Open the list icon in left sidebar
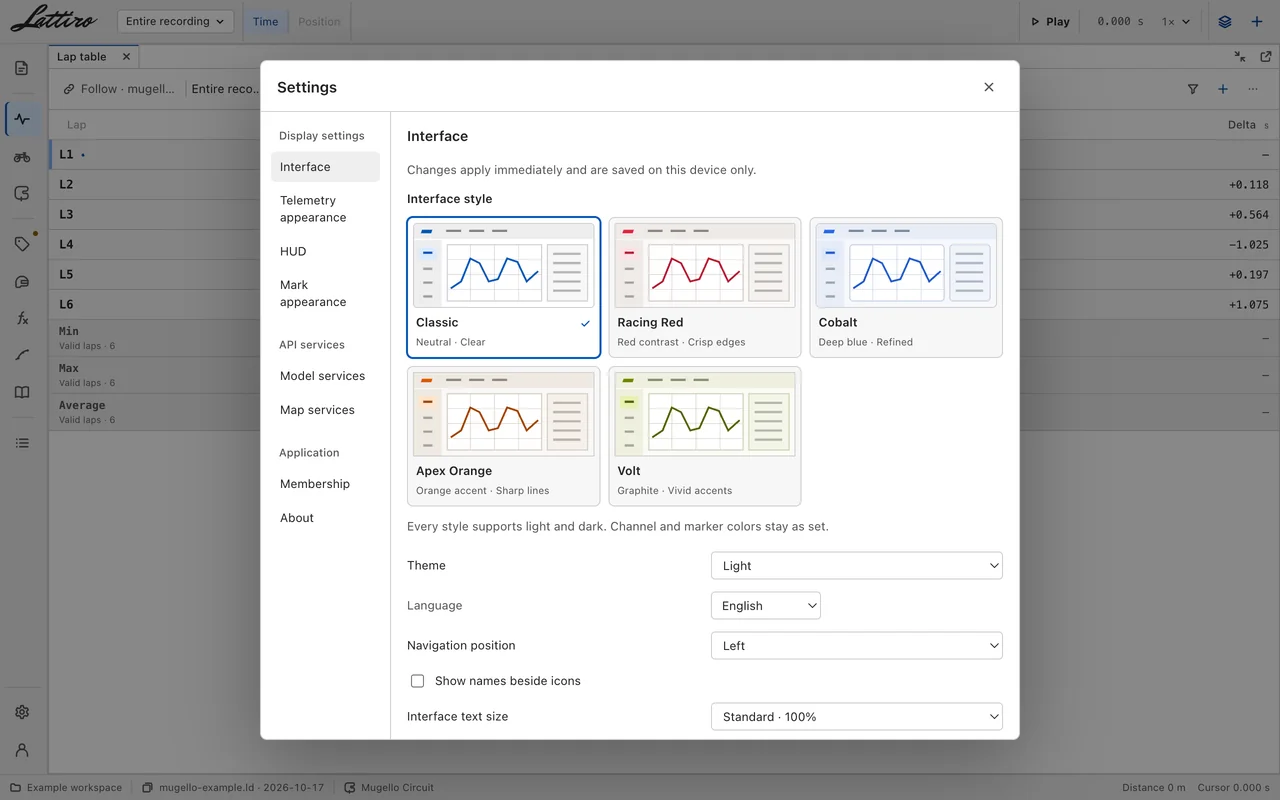 point(22,443)
